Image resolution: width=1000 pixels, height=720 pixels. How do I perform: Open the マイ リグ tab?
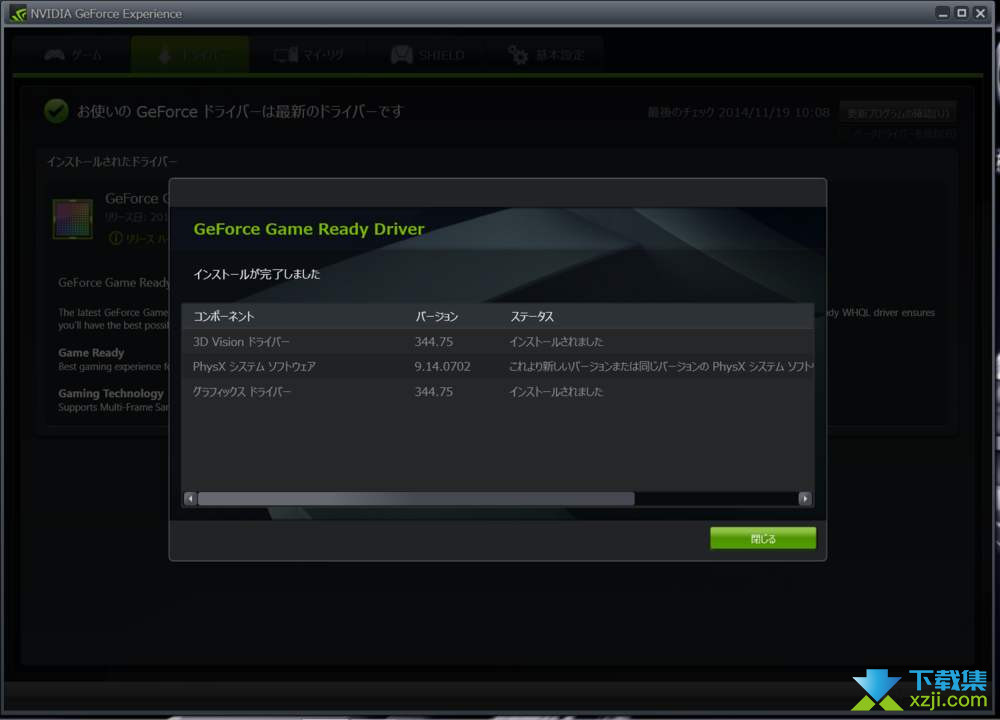(x=309, y=55)
